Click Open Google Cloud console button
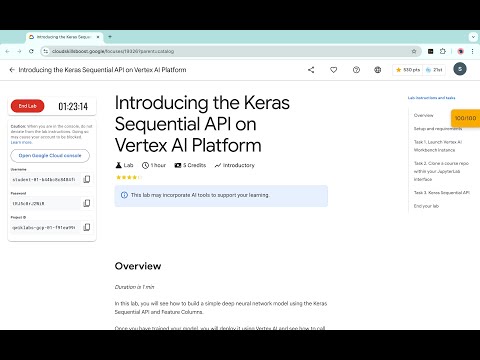Viewport: 480px width, 360px height. (50, 156)
